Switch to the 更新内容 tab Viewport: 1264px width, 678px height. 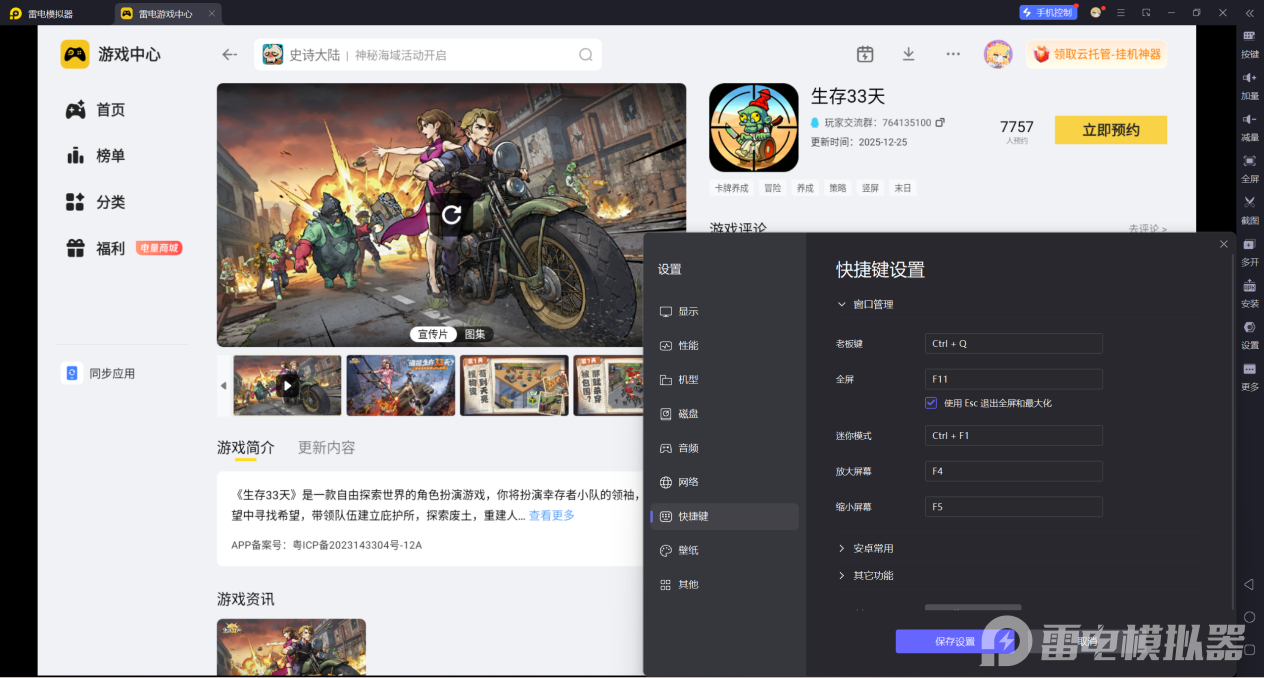click(327, 447)
